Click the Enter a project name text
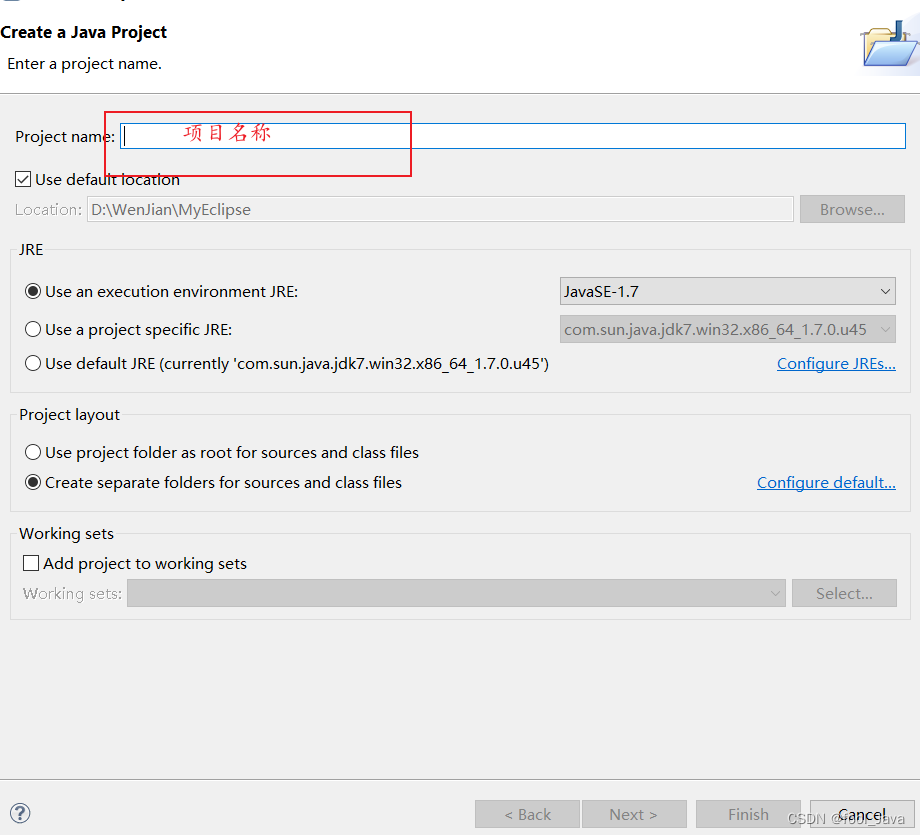The width and height of the screenshot is (920, 835). coord(84,63)
